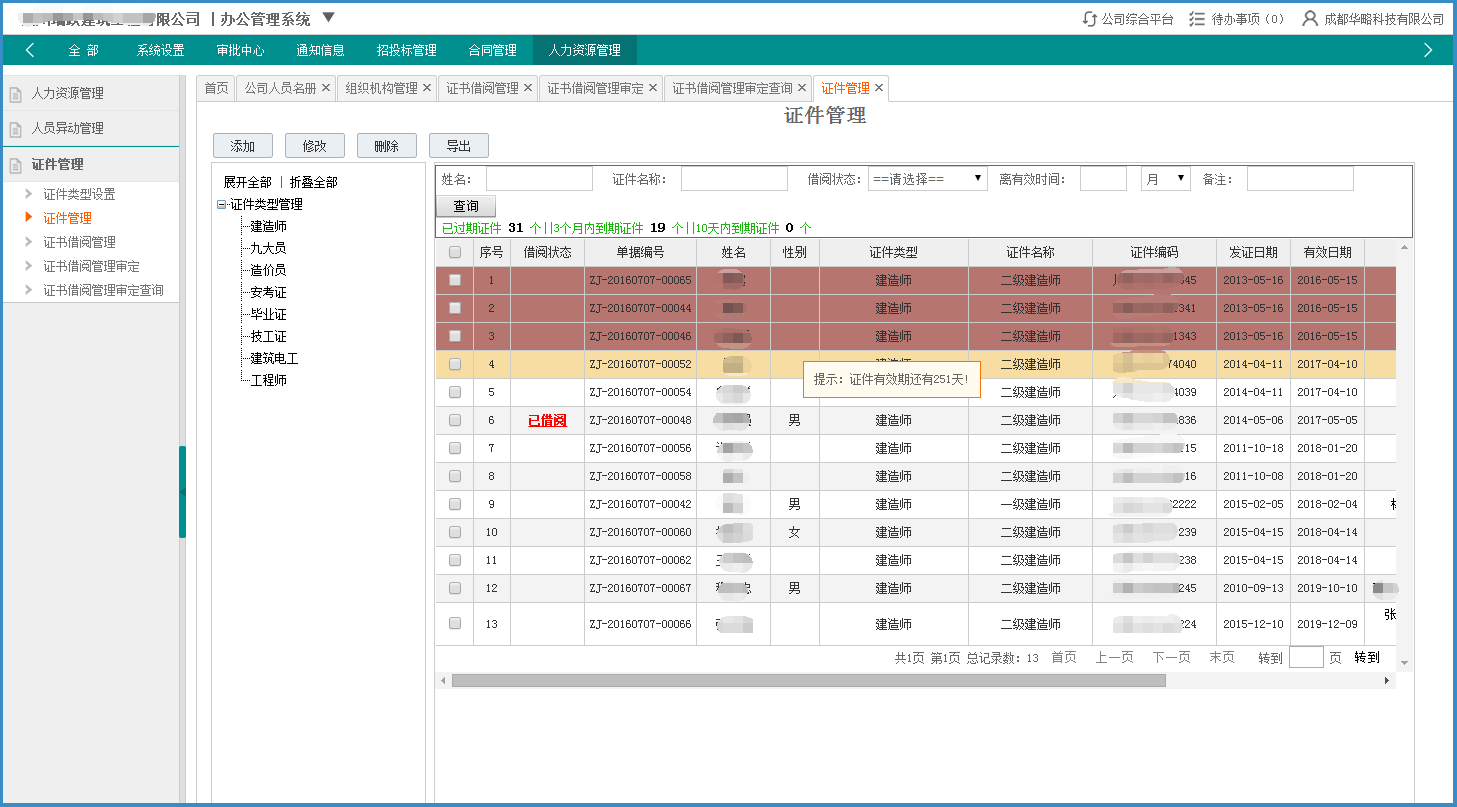
Task: Select 建筑电工 in the type tree
Action: pyautogui.click(x=274, y=358)
